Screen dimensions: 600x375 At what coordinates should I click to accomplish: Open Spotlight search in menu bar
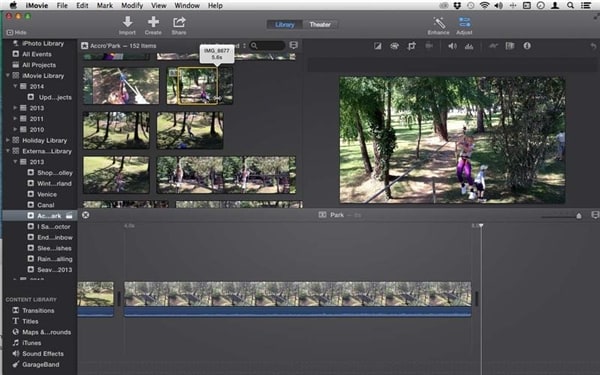(570, 5)
